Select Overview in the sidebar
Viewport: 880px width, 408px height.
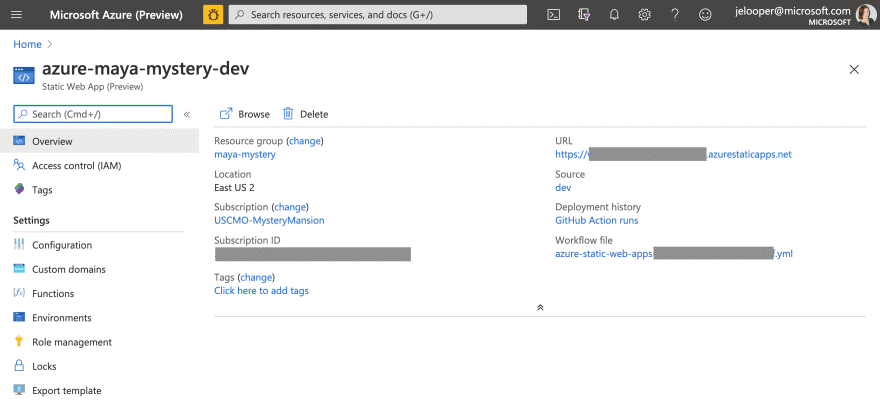(x=52, y=141)
